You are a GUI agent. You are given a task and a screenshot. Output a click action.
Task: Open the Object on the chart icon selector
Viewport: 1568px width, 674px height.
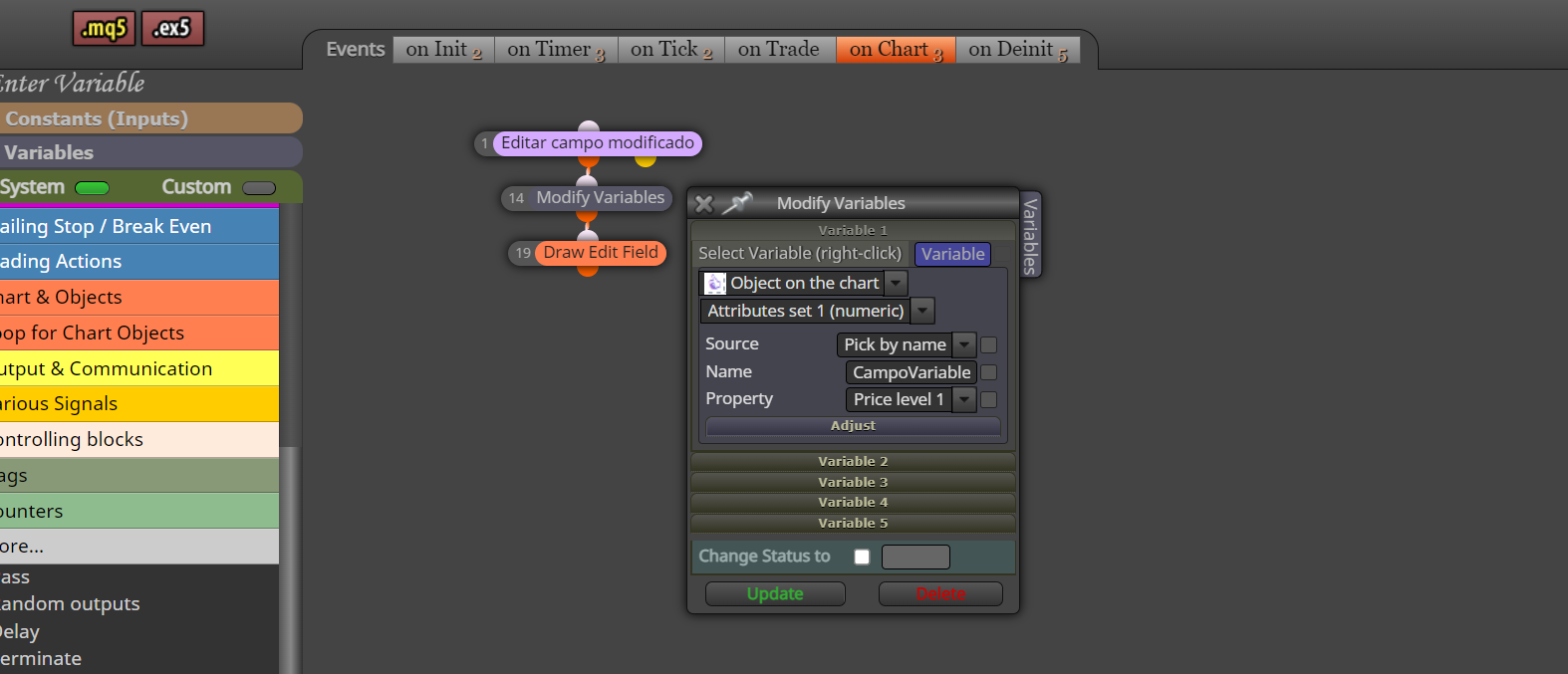click(x=715, y=284)
